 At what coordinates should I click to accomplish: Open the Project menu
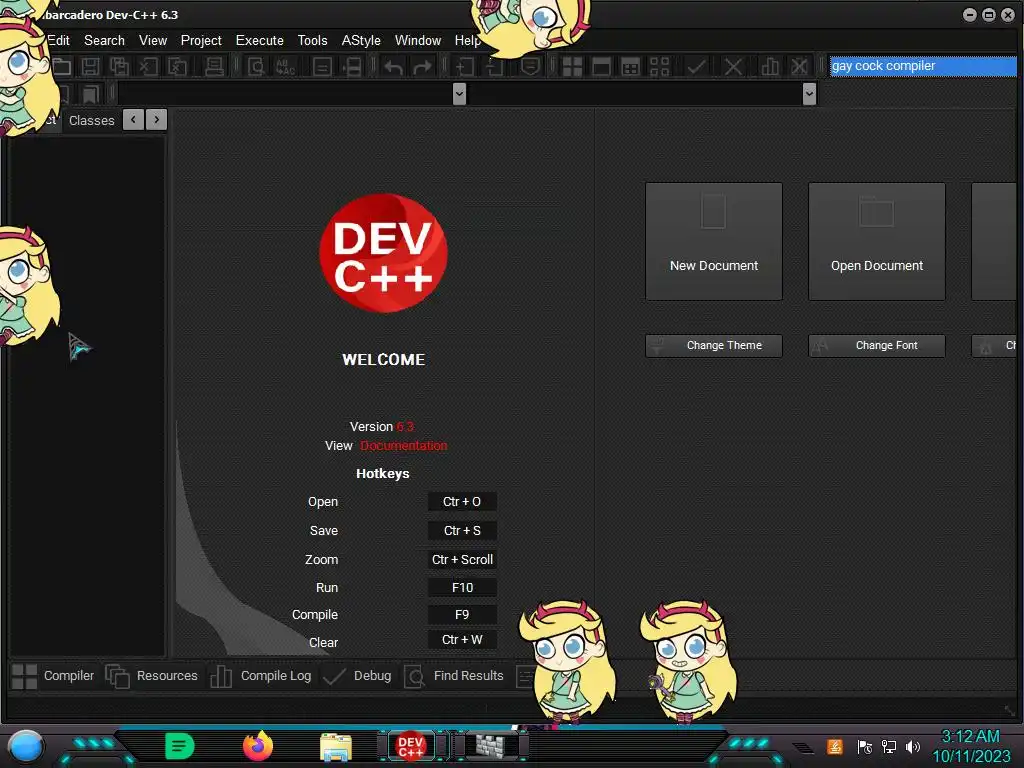201,40
